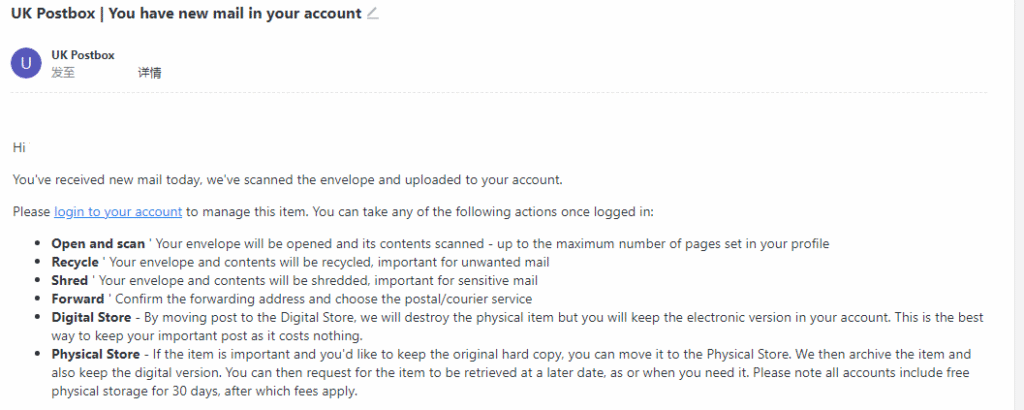Click the 'Physical Store' bold heading
Viewport: 1024px width, 410px height.
97,354
